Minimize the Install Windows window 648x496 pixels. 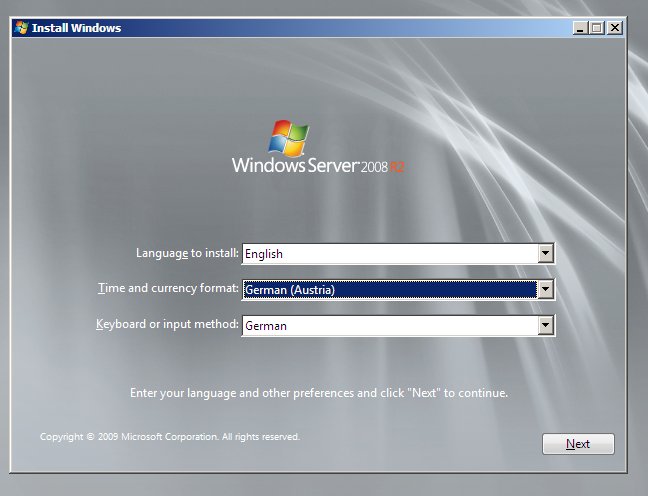[x=580, y=28]
